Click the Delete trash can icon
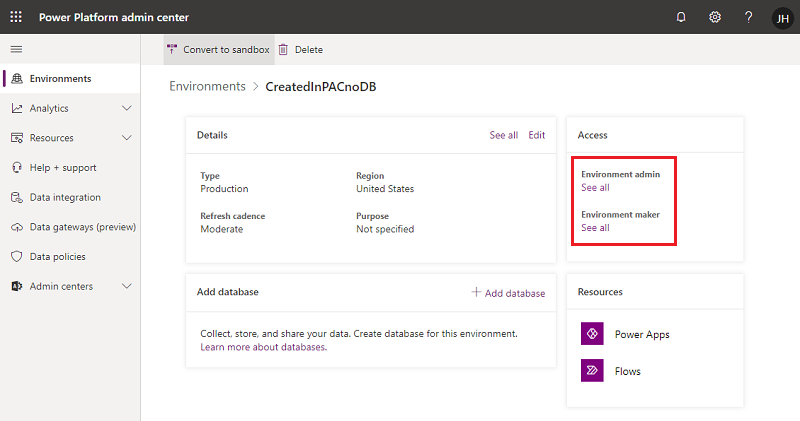The height and width of the screenshot is (421, 800). [283, 49]
